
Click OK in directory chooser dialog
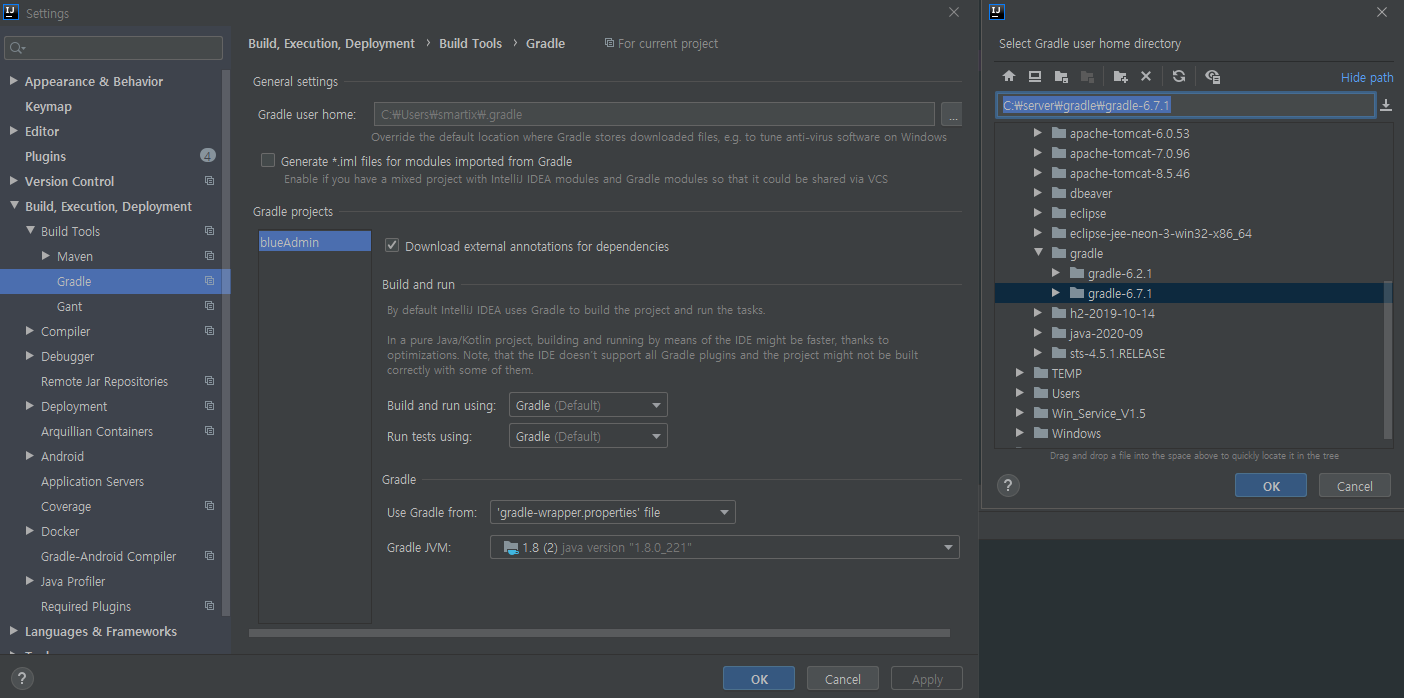click(x=1271, y=486)
